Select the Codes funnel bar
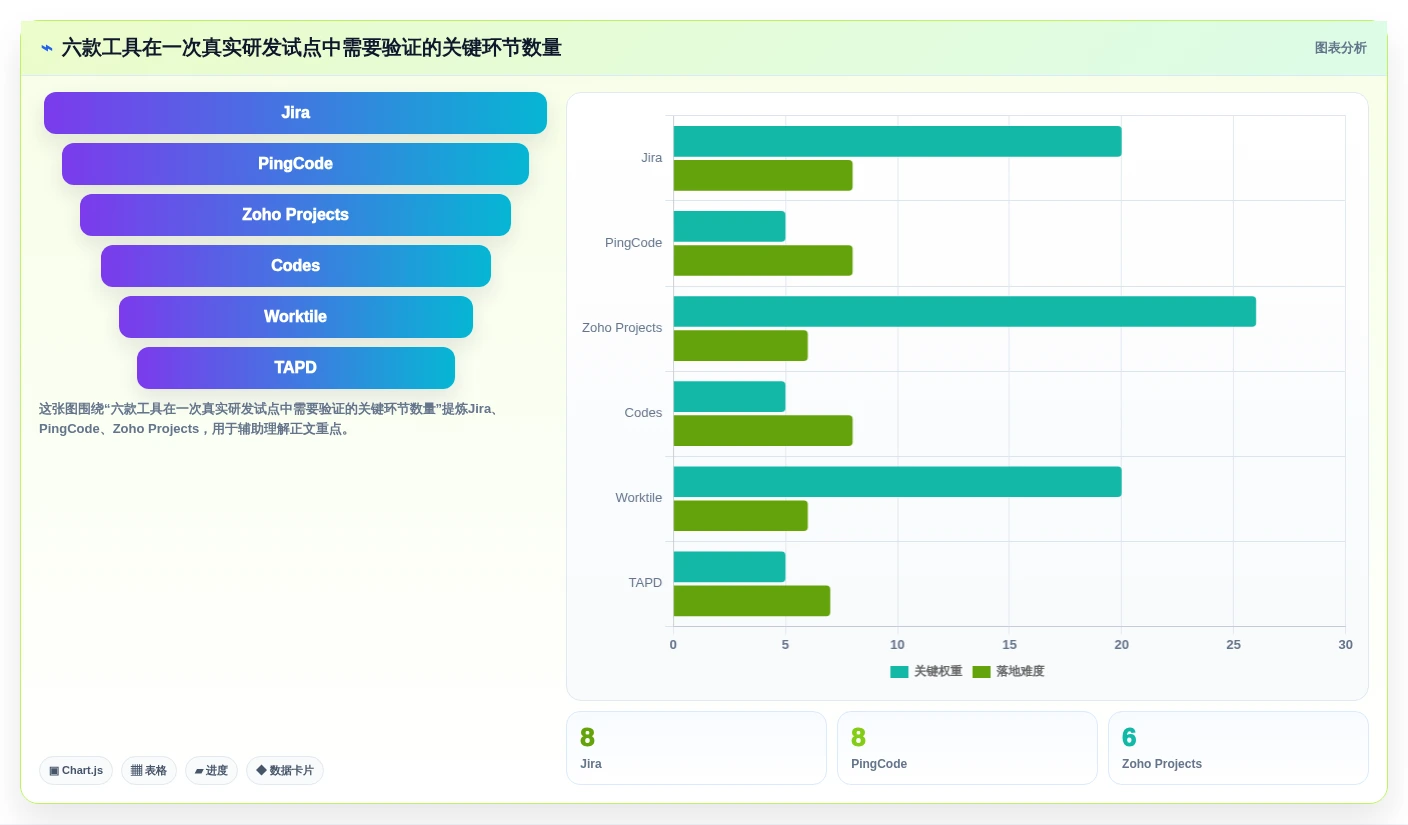Screen dimensions: 1408x825 click(296, 266)
